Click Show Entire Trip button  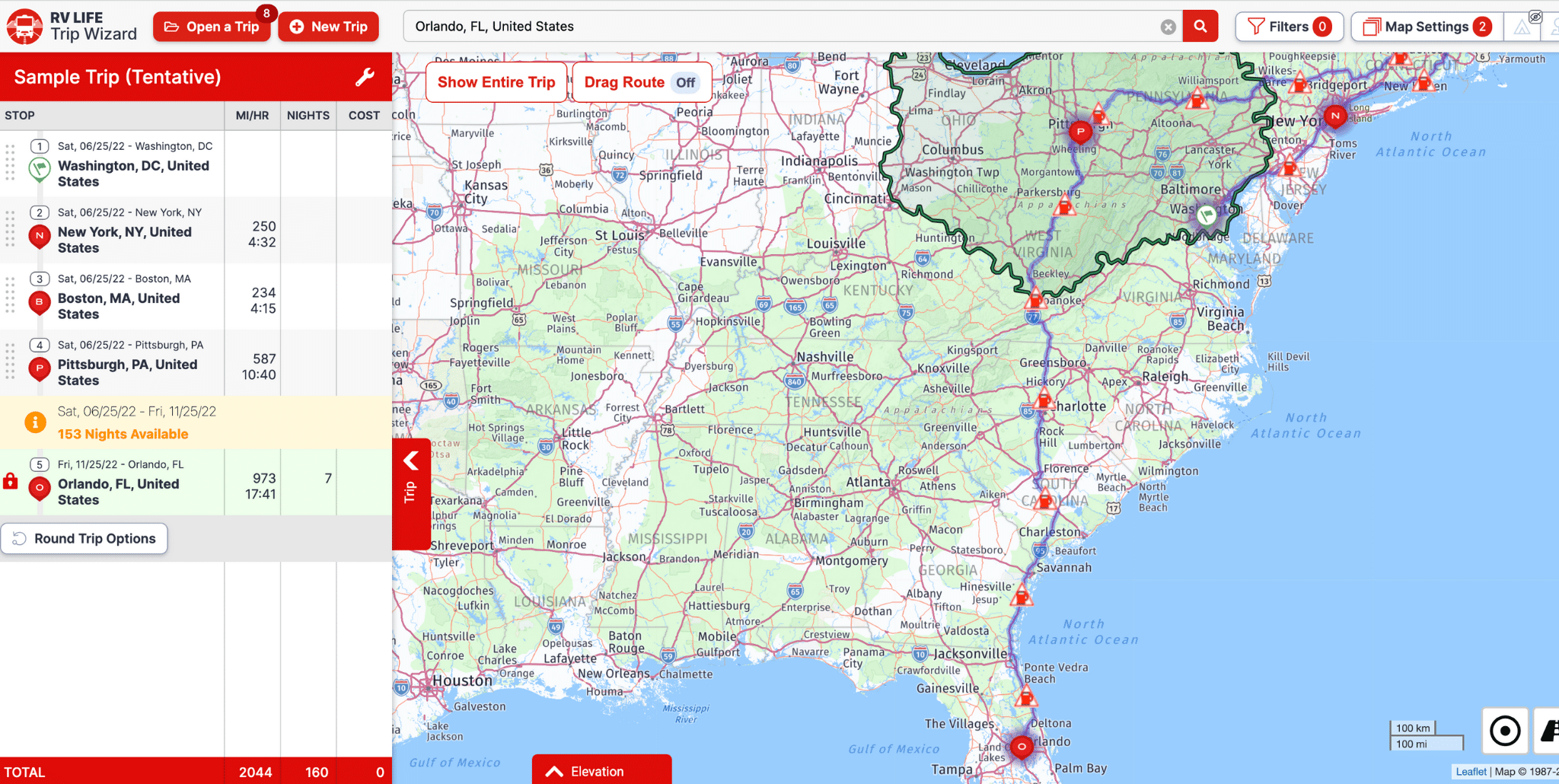496,82
